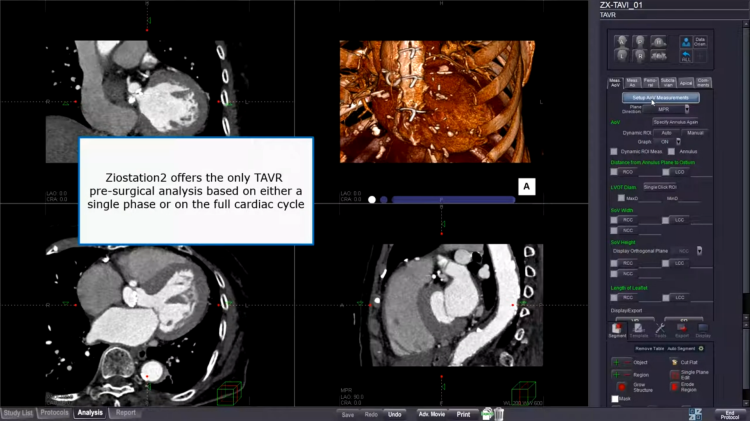The height and width of the screenshot is (421, 750).
Task: Check LCC under SoV Width
Action: coord(665,220)
